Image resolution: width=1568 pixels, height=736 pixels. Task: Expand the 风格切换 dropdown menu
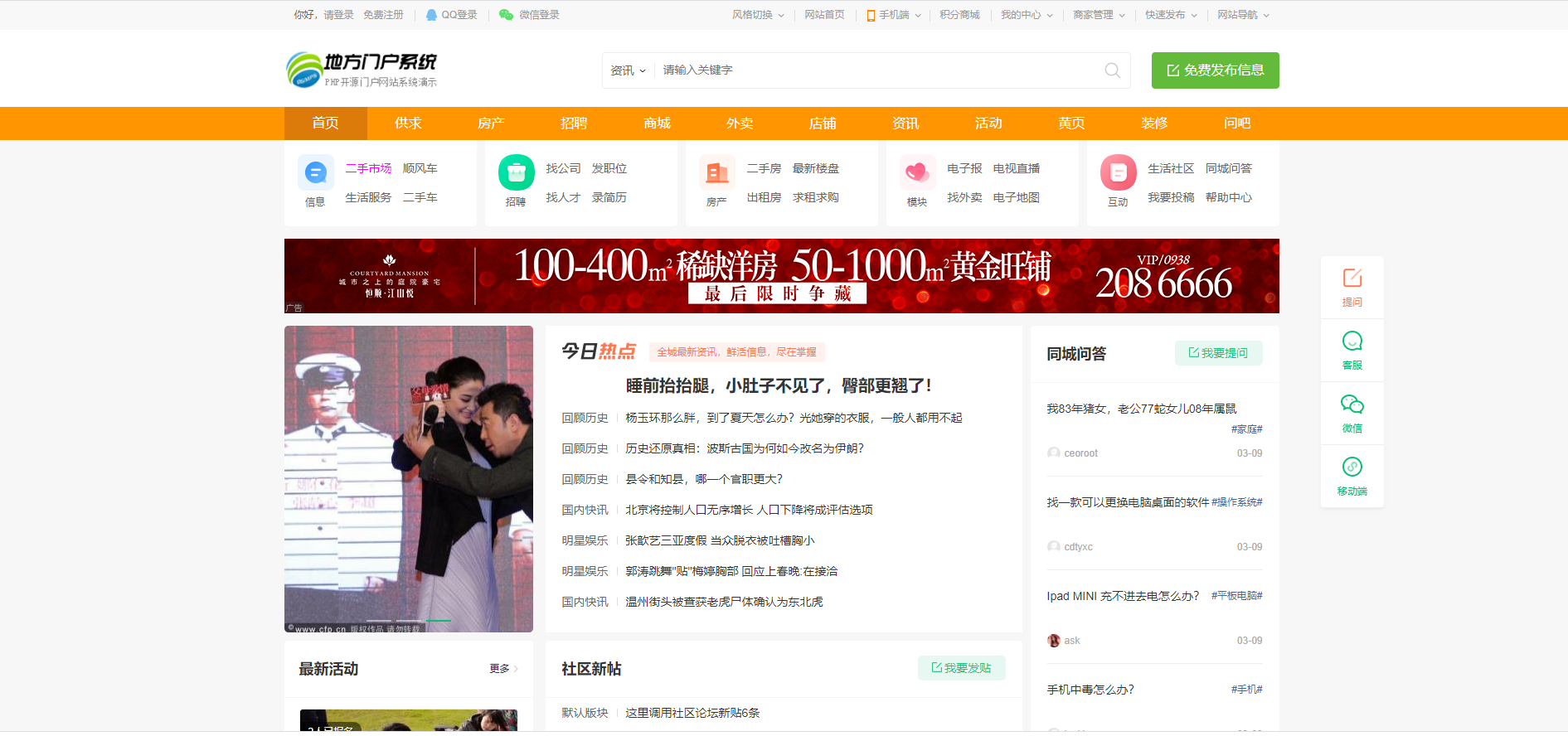click(x=757, y=15)
